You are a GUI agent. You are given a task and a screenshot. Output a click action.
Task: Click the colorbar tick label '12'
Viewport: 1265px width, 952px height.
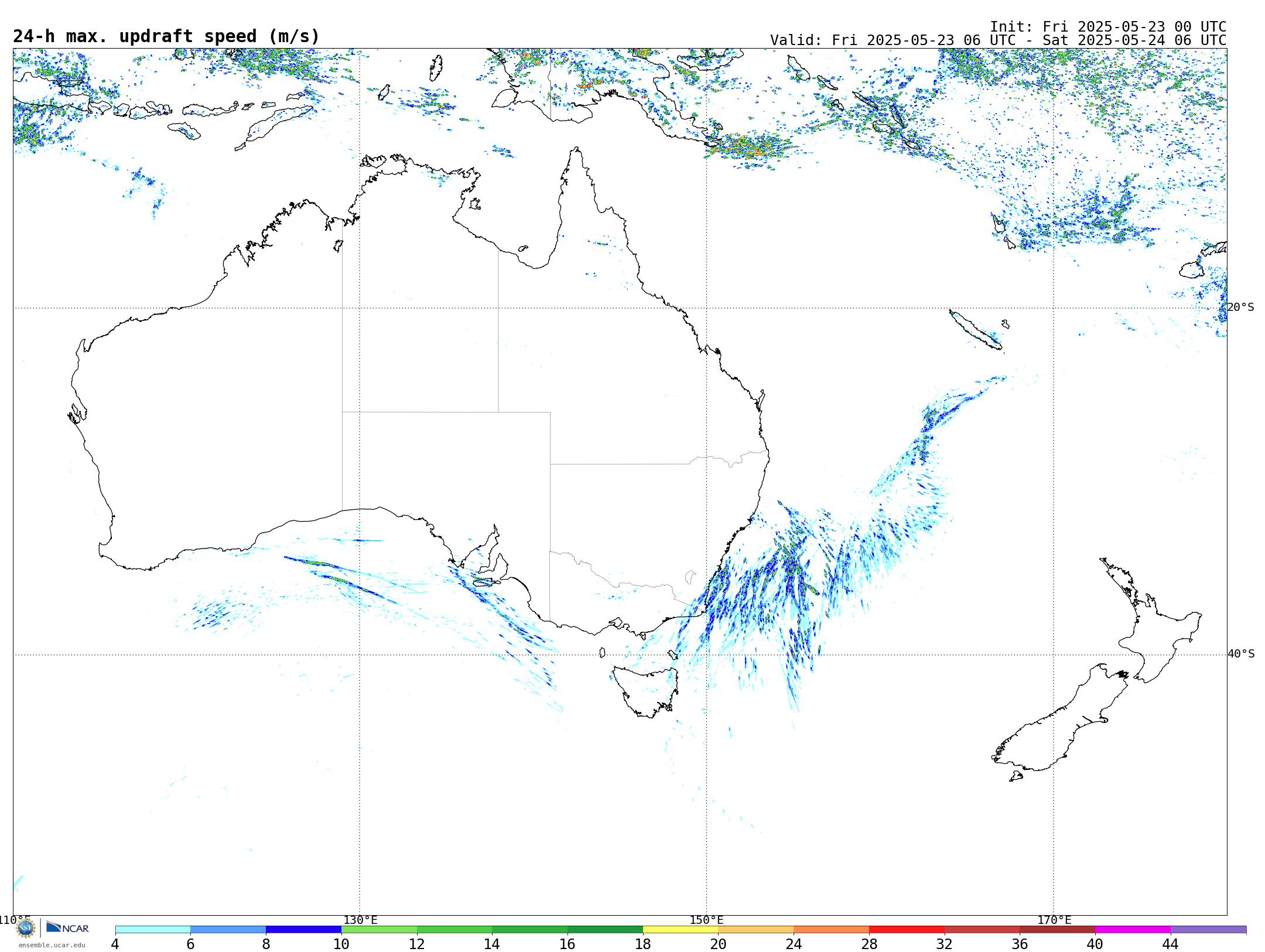point(417,944)
